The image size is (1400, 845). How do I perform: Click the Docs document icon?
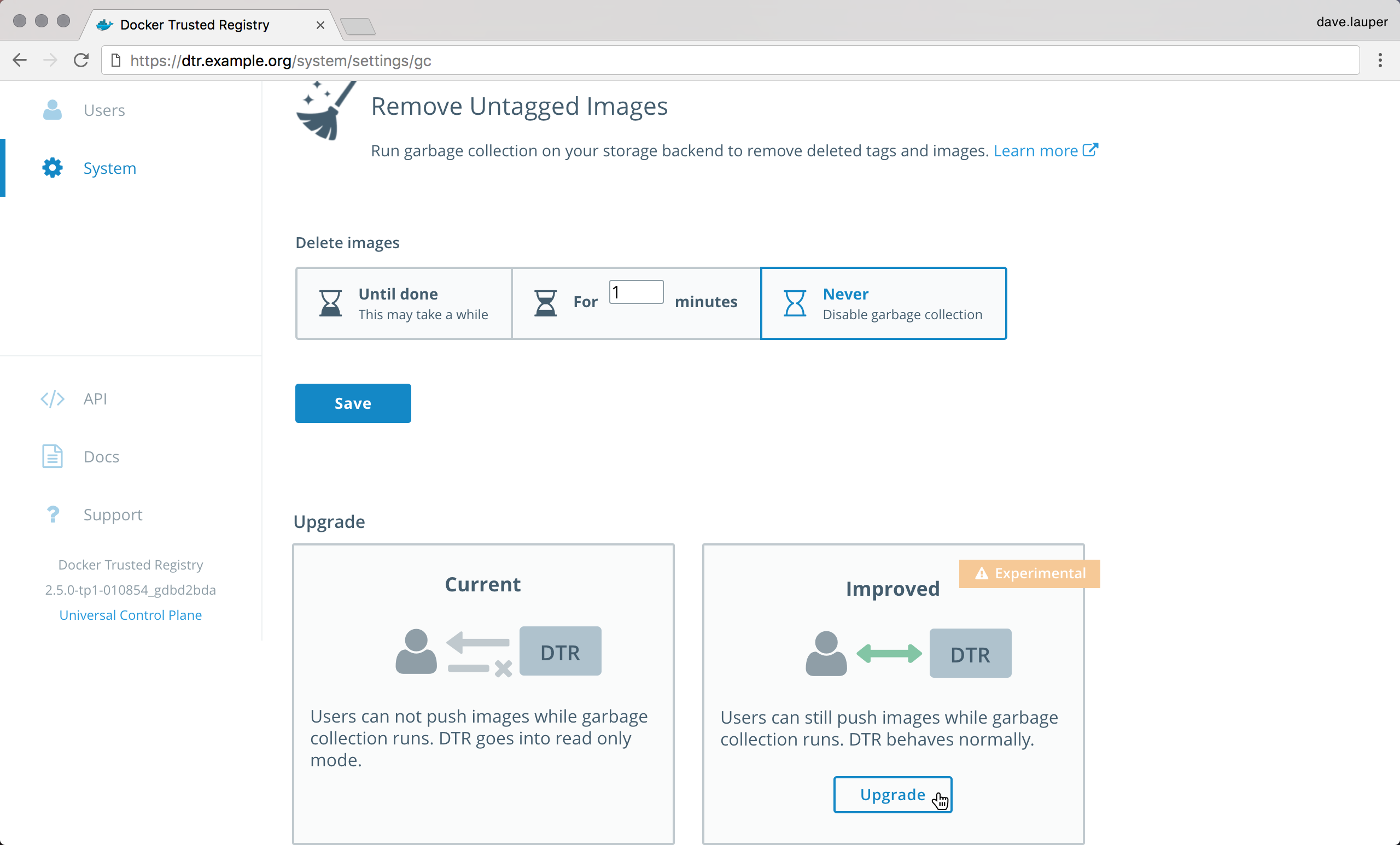52,456
